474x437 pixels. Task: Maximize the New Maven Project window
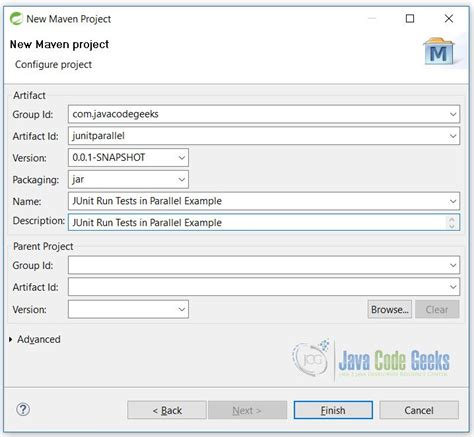[x=410, y=18]
